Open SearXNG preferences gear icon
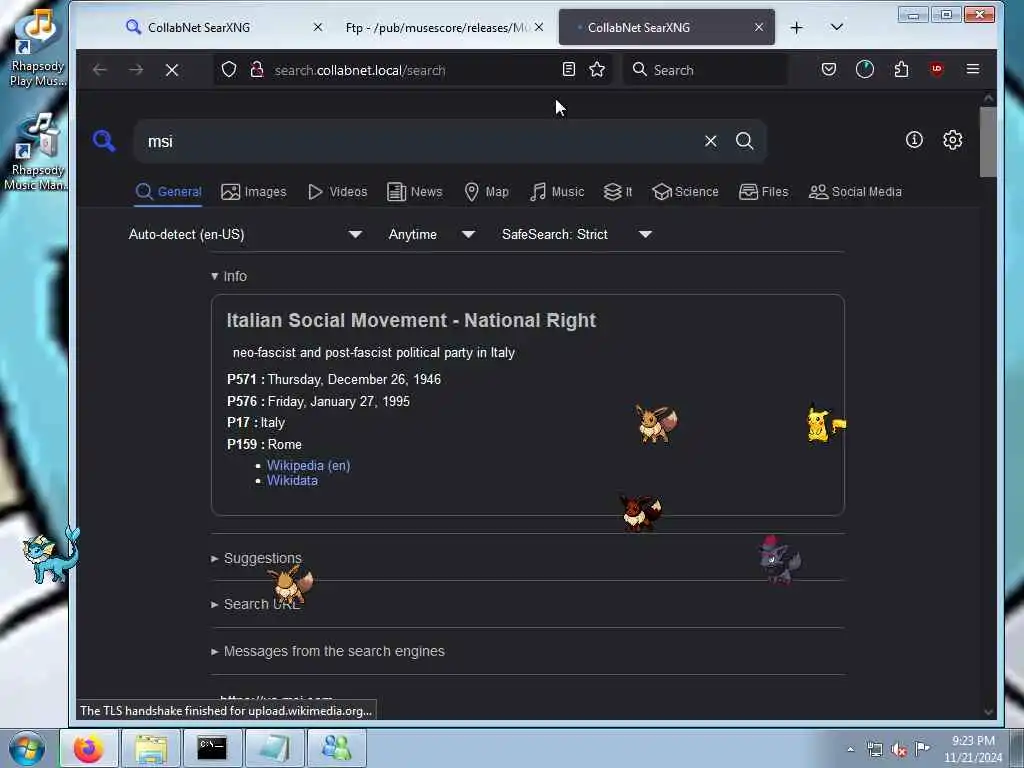The height and width of the screenshot is (768, 1024). [953, 140]
